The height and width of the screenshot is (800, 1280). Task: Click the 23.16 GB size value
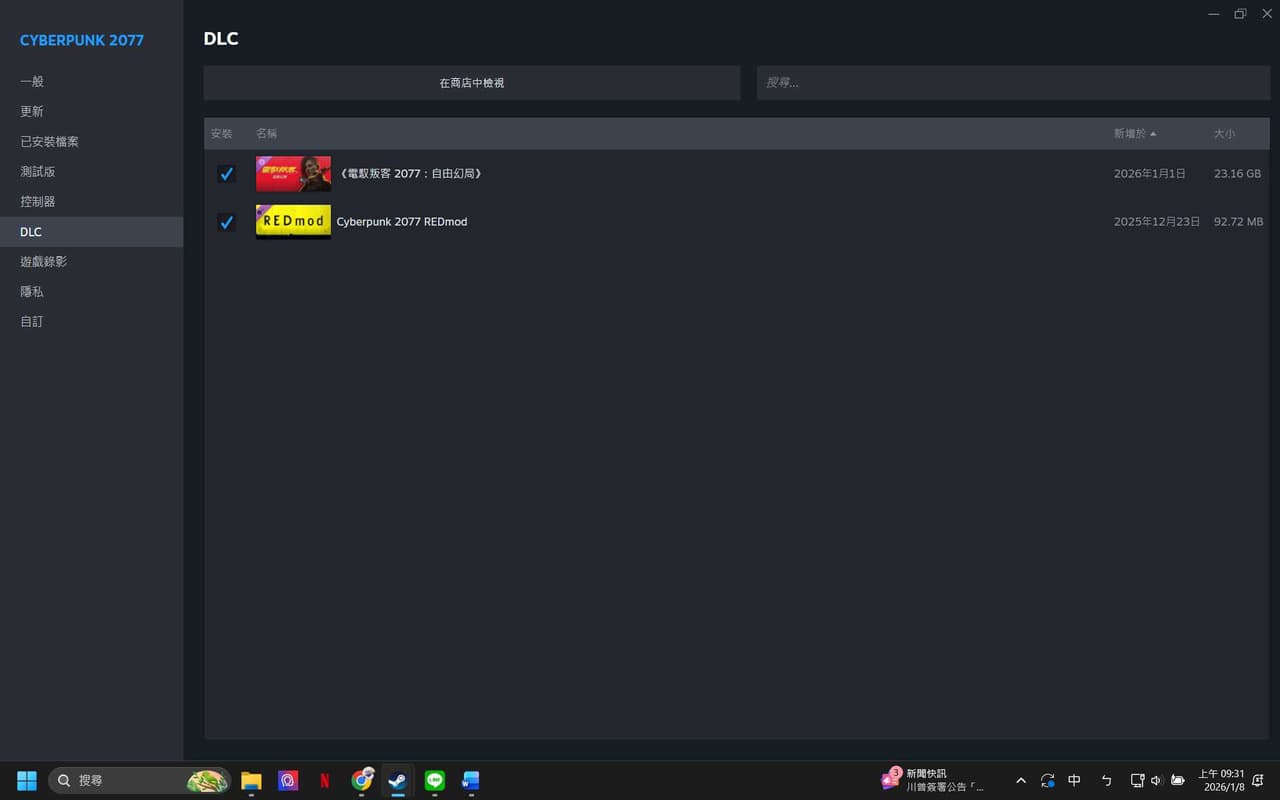click(x=1237, y=174)
